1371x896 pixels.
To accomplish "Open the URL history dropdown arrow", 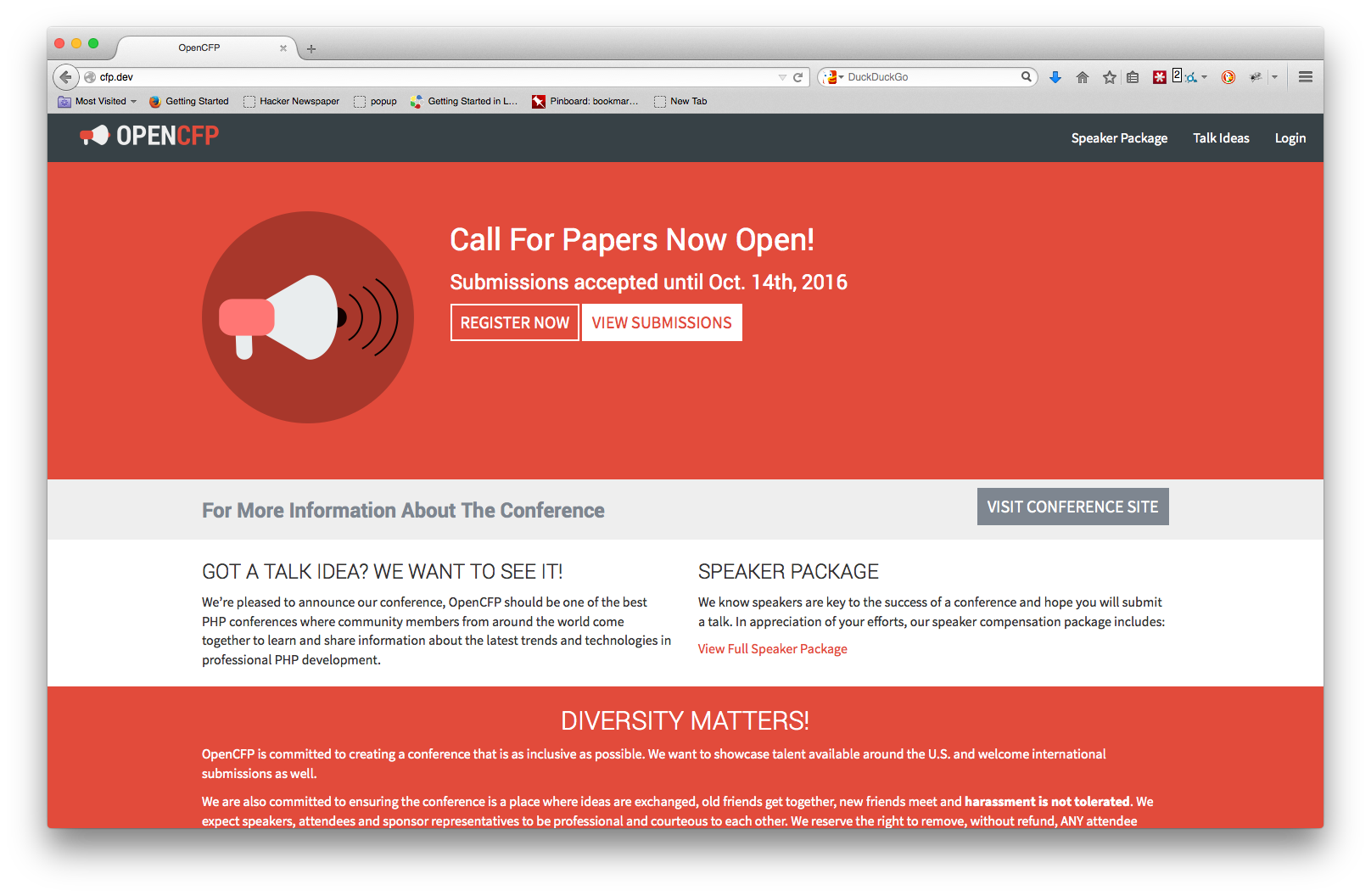I will [x=782, y=77].
